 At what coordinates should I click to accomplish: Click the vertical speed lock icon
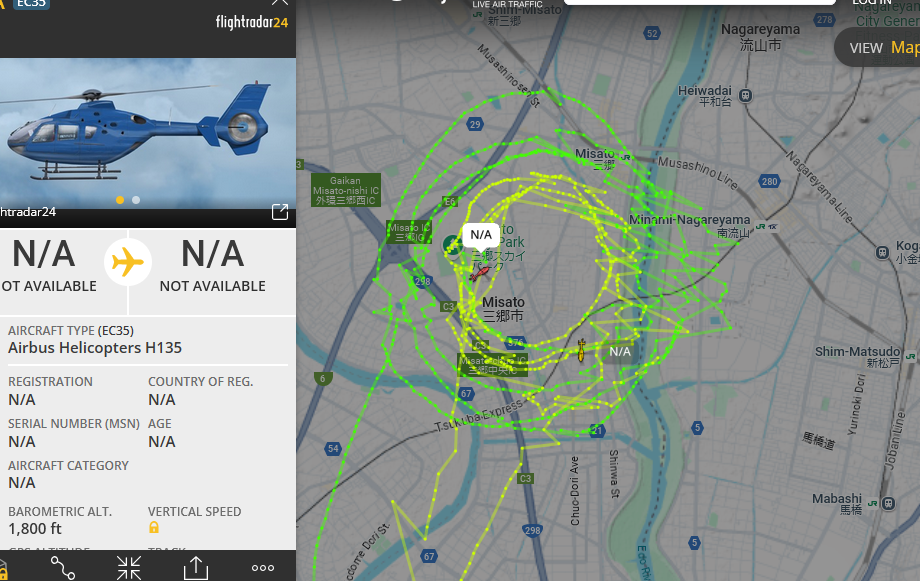click(154, 527)
